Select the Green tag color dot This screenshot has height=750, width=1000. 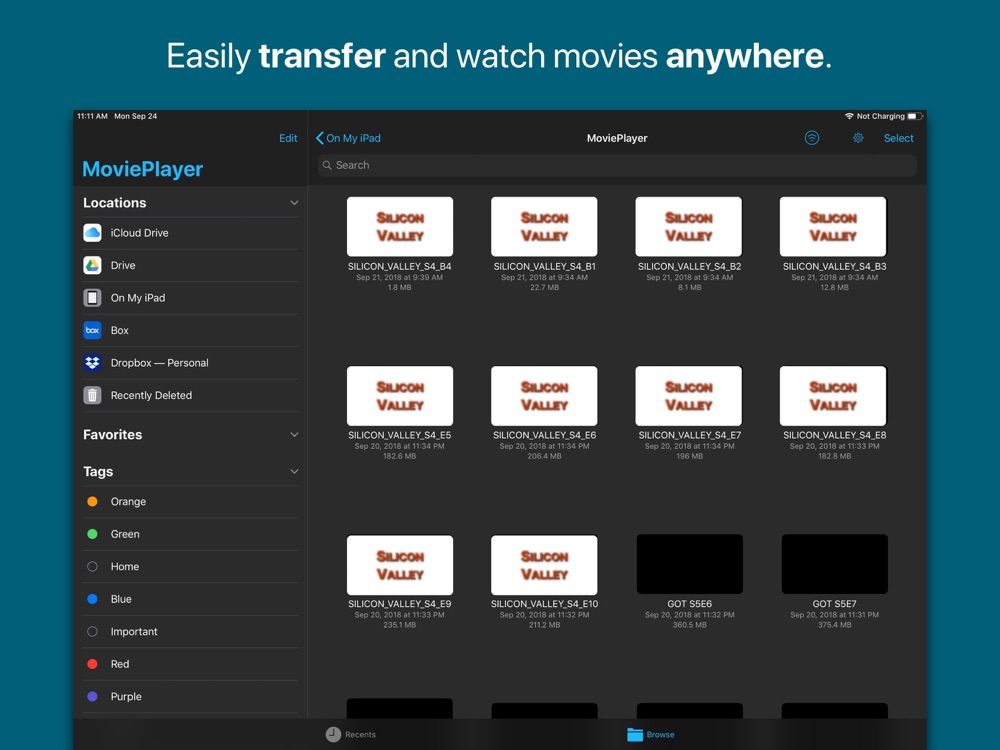click(x=92, y=534)
